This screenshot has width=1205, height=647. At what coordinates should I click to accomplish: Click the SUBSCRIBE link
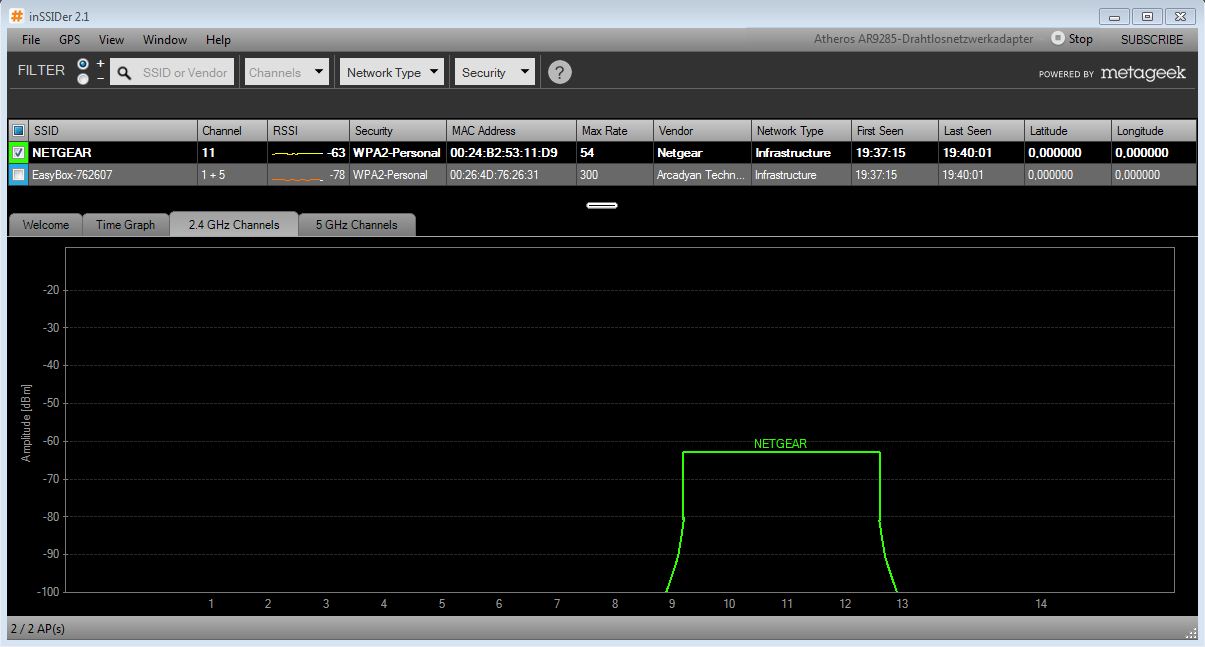pos(1152,40)
